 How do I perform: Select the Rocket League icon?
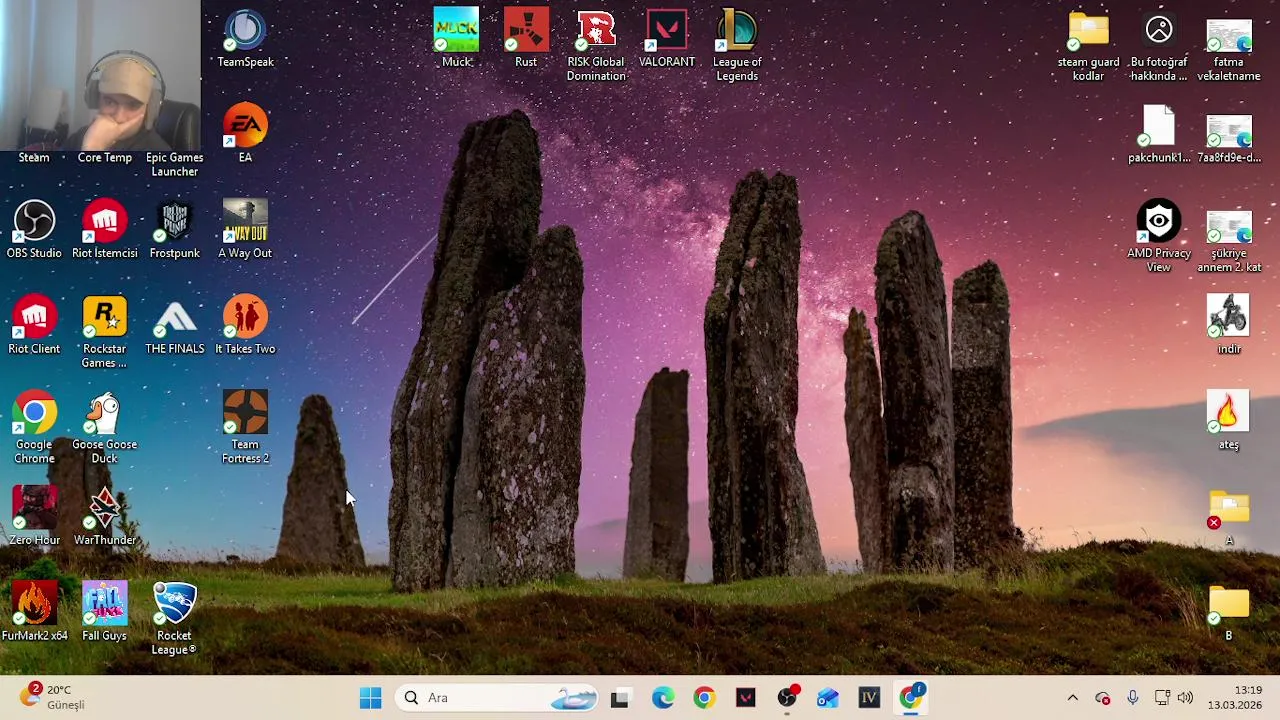[174, 619]
